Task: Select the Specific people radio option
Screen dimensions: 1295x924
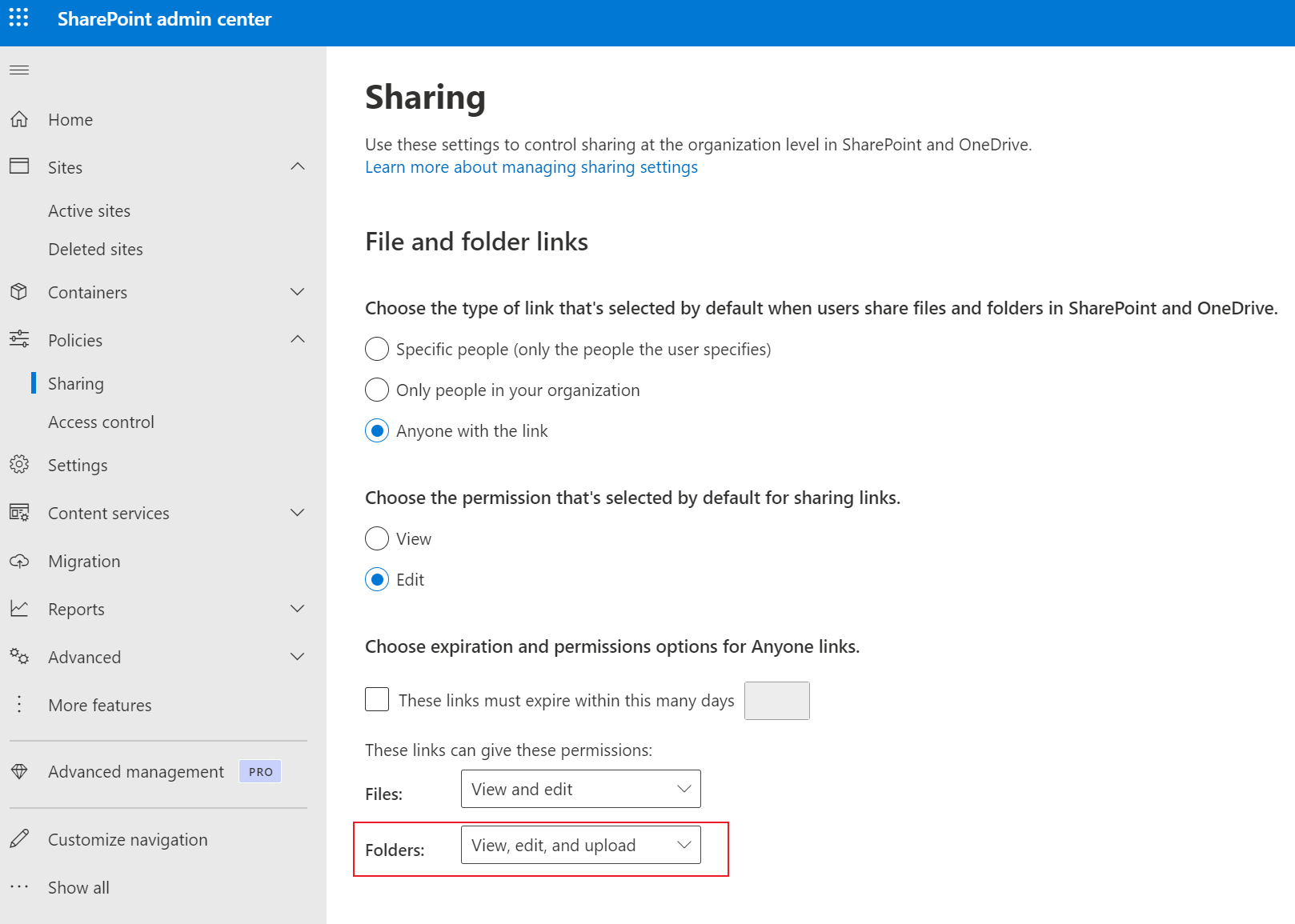Action: pos(377,350)
